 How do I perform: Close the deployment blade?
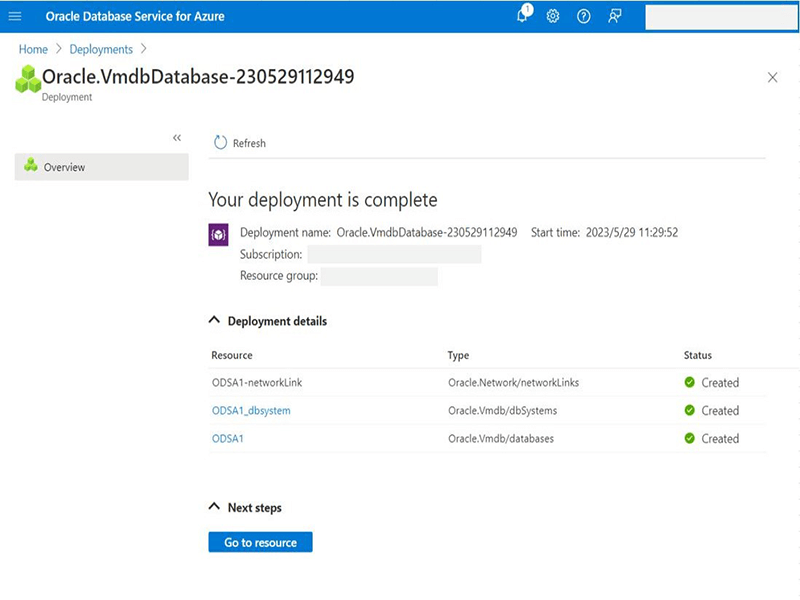[772, 78]
